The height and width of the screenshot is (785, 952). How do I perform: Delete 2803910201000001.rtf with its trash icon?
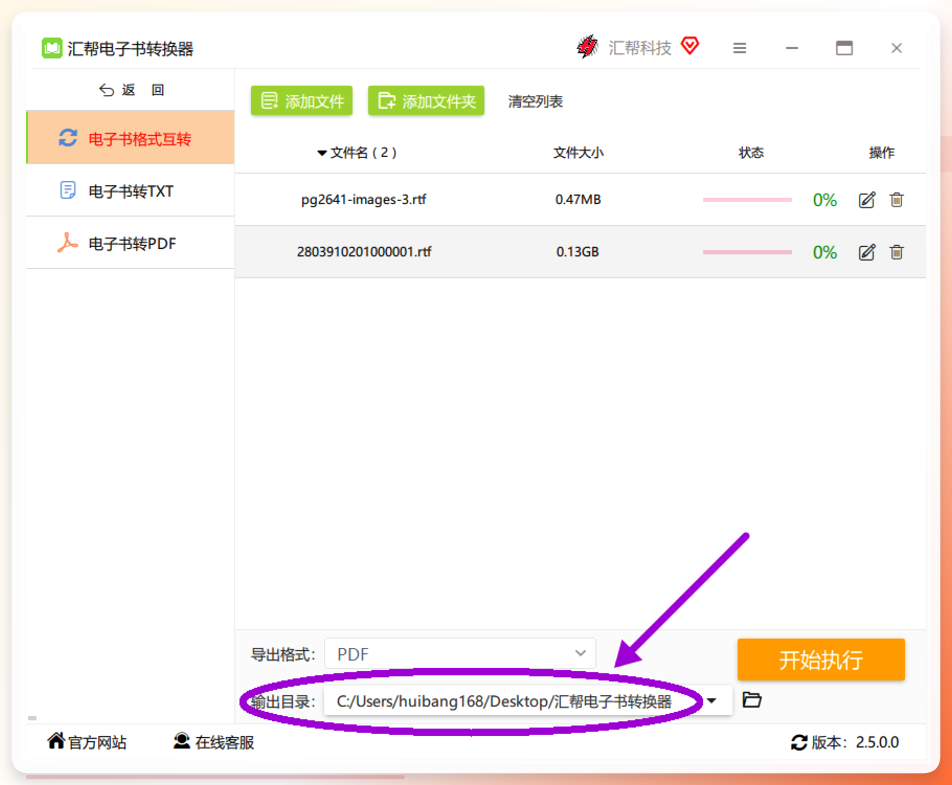coord(896,252)
